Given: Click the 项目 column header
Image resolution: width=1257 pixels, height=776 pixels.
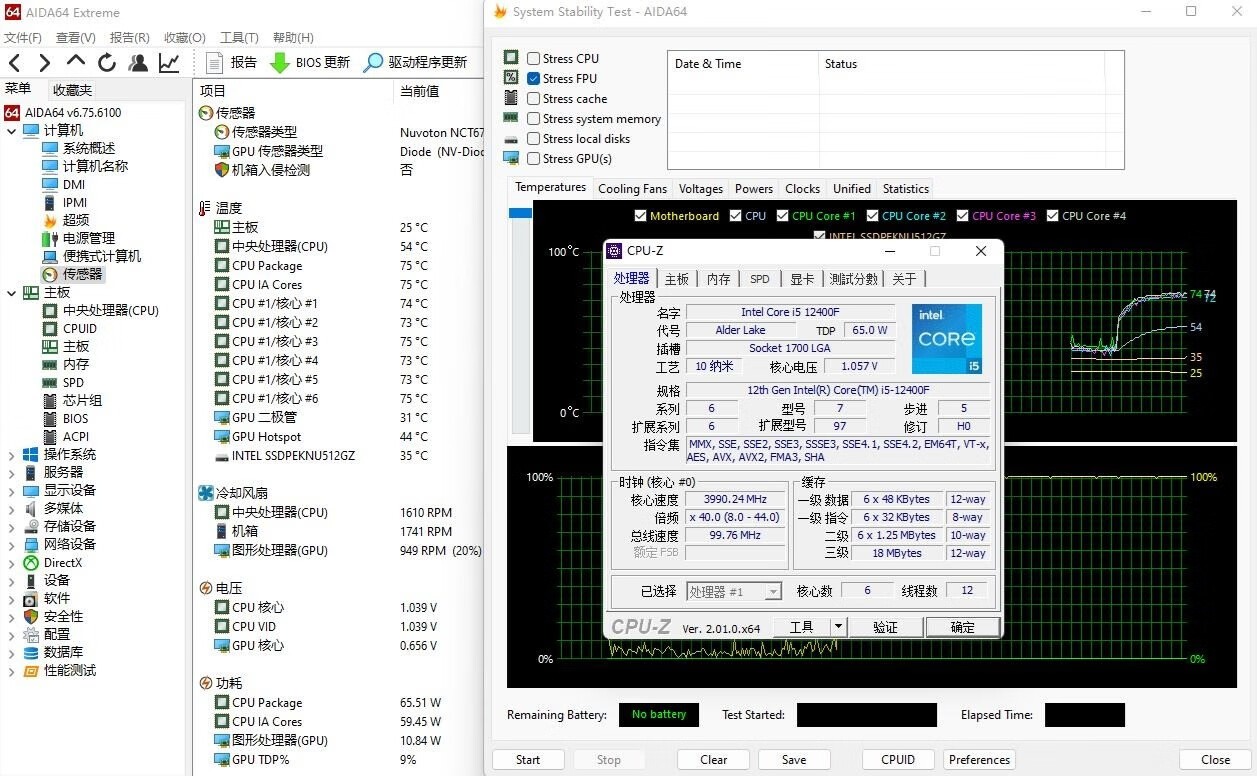Looking at the screenshot, I should (x=214, y=91).
